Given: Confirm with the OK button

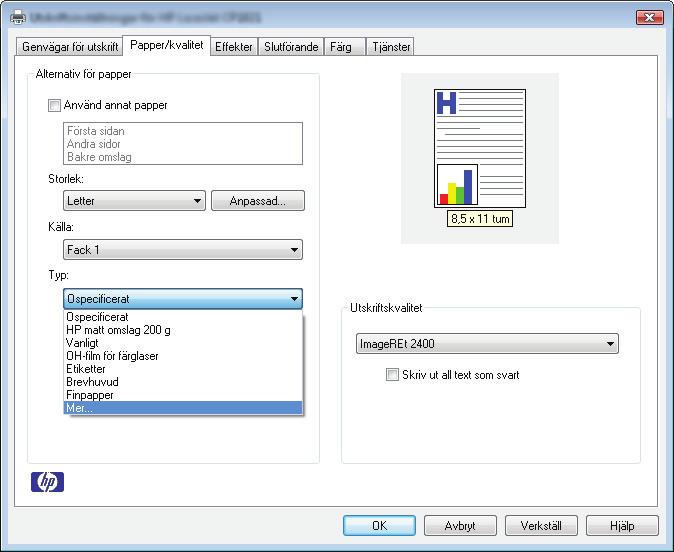Looking at the screenshot, I should click(379, 525).
